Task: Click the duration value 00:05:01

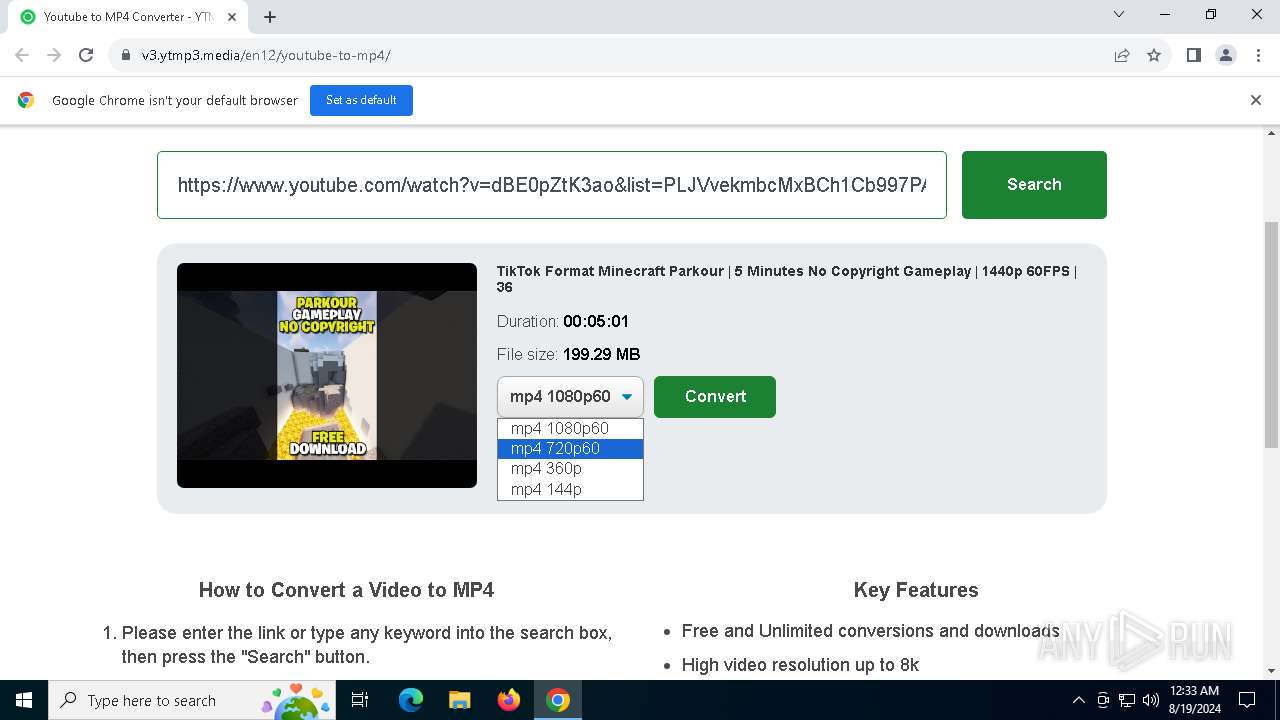Action: click(x=596, y=321)
